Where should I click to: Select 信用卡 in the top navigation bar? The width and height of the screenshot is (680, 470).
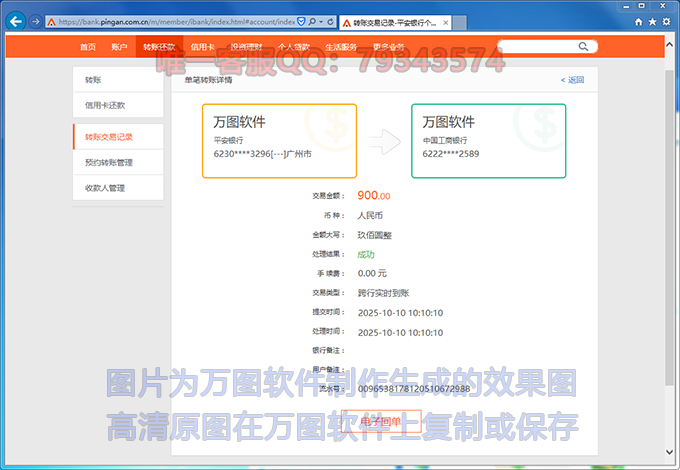202,47
